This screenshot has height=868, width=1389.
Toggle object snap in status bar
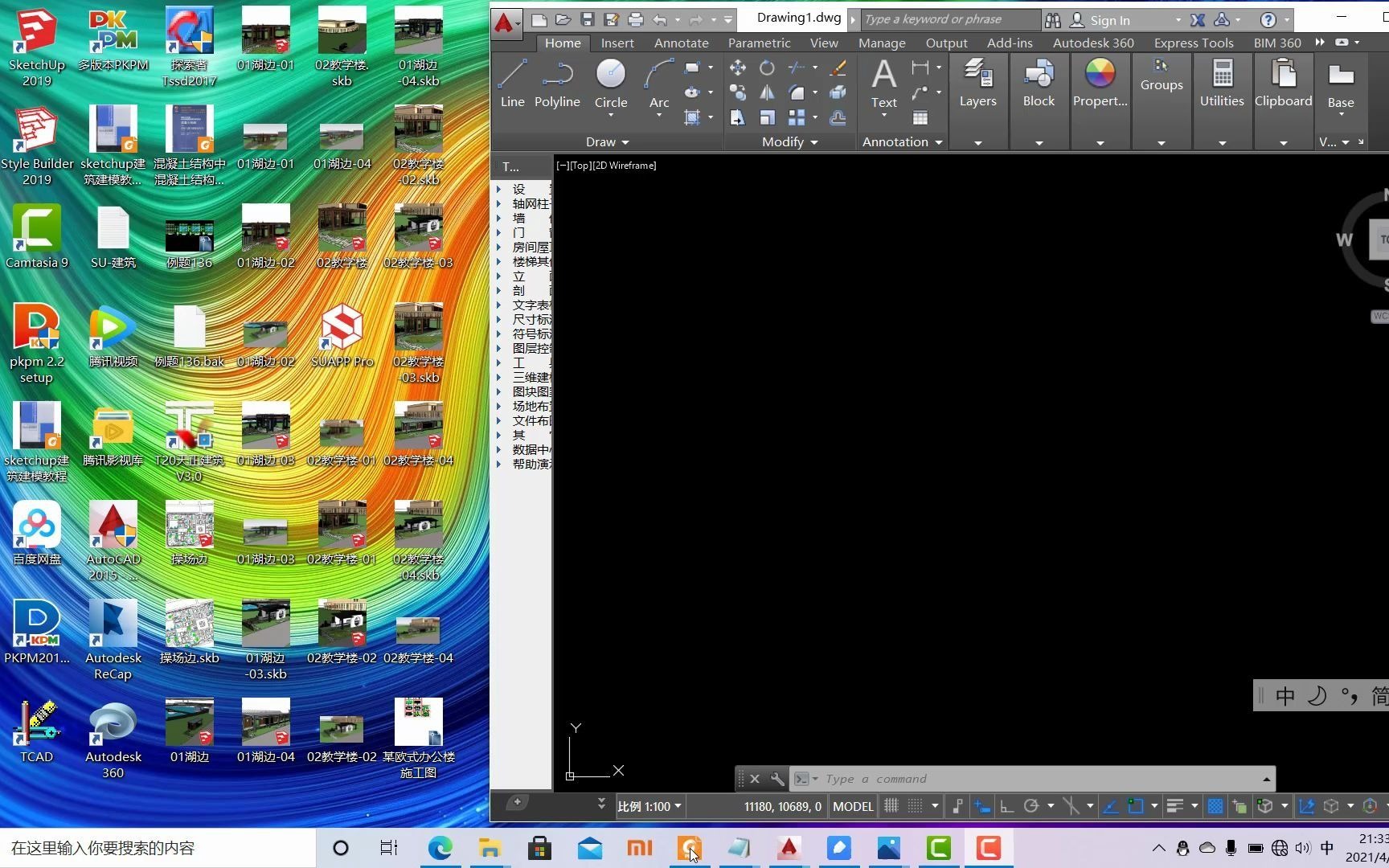click(x=1135, y=806)
